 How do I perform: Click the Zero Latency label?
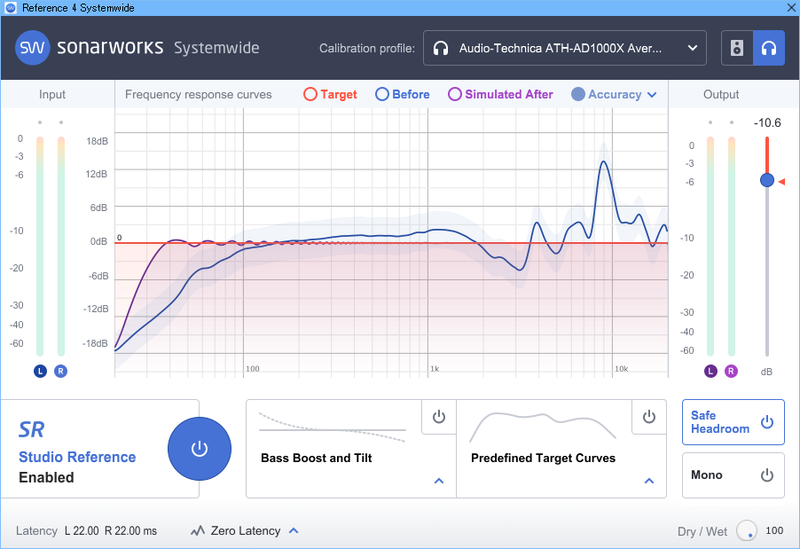[245, 531]
